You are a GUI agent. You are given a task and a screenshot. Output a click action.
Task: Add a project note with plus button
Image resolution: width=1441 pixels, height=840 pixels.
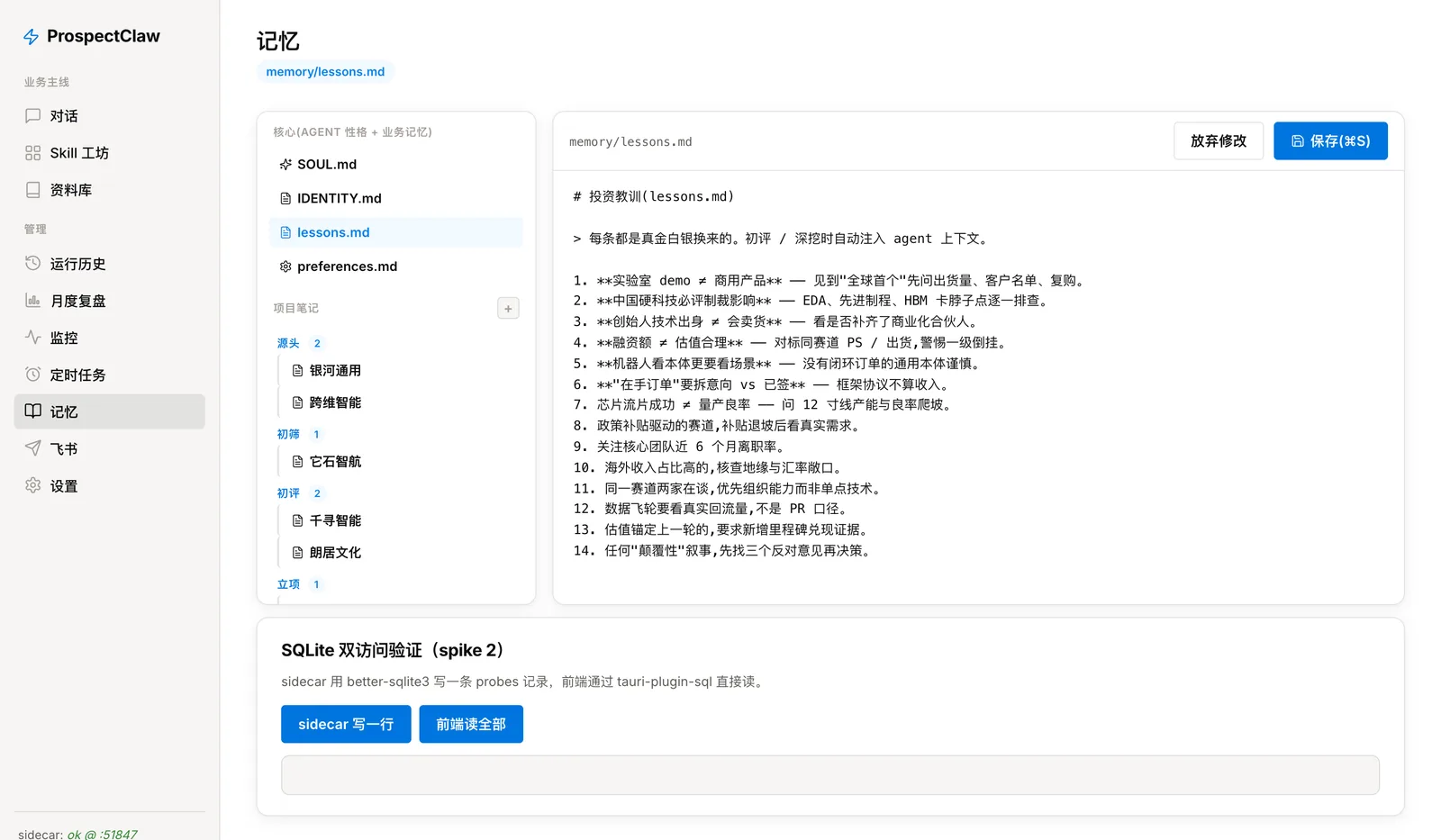[x=508, y=309]
